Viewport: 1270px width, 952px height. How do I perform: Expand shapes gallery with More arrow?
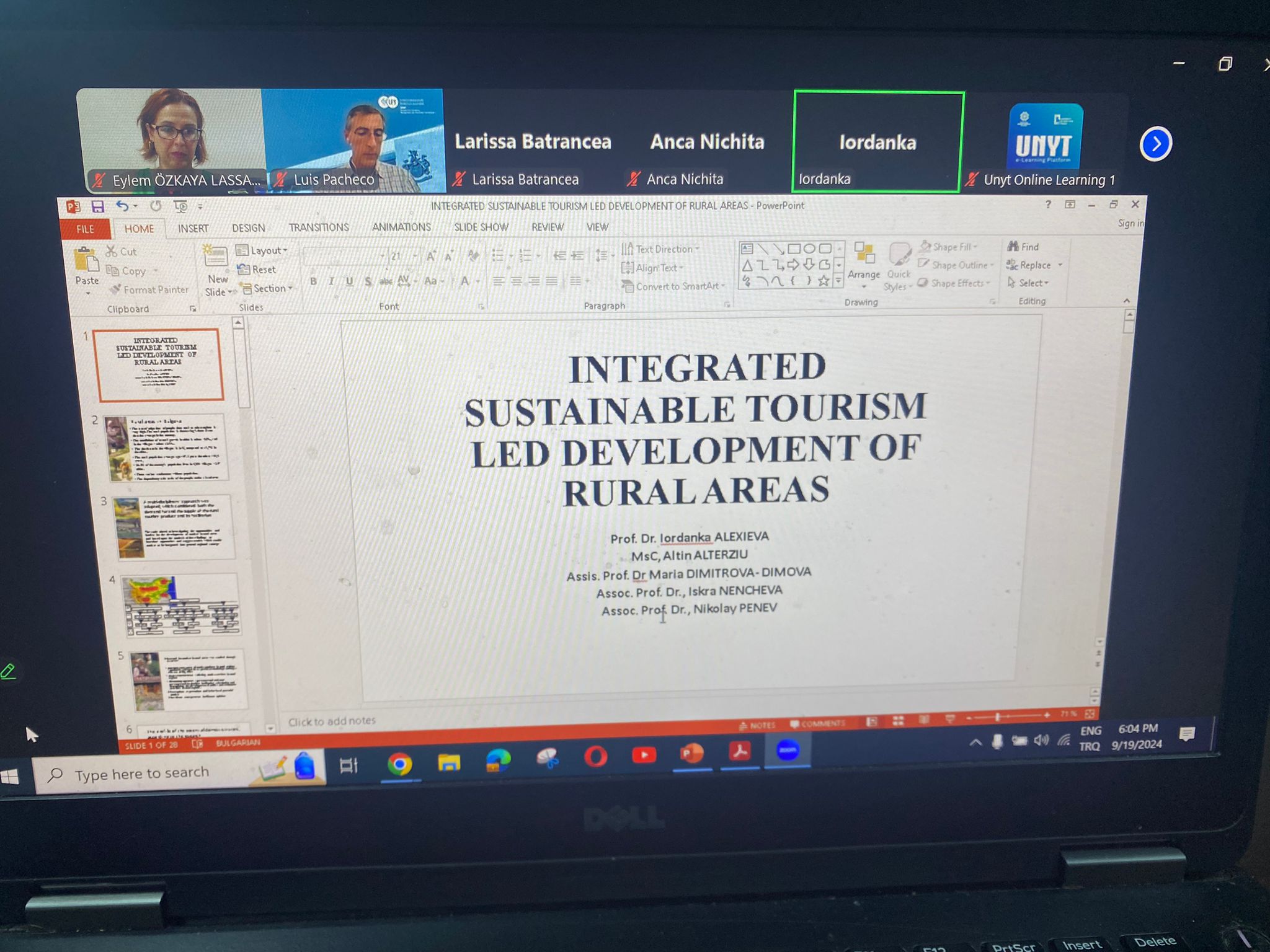point(838,281)
